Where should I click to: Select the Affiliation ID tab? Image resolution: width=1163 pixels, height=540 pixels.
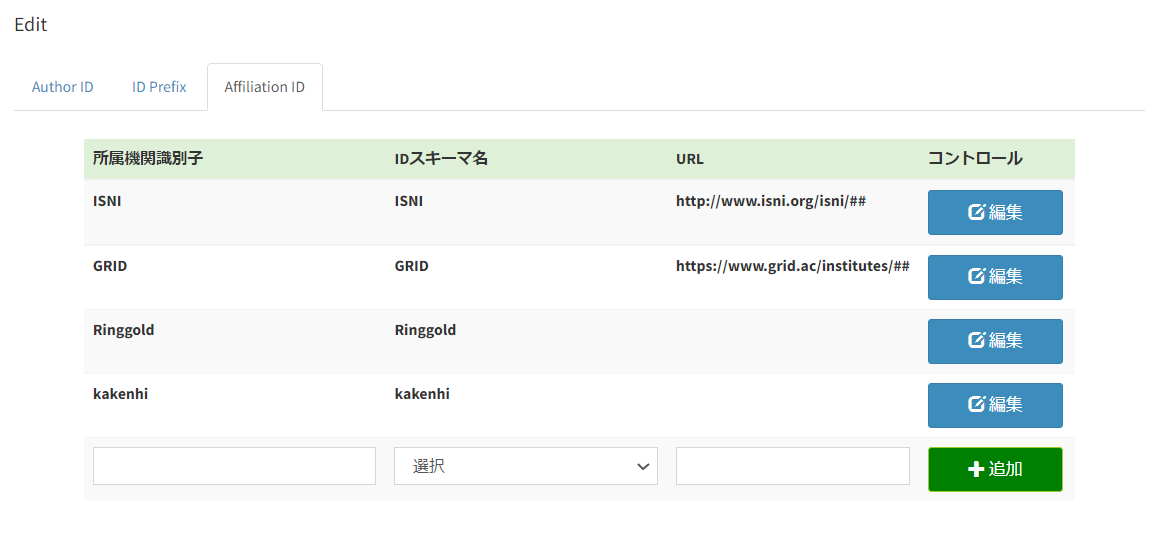(264, 87)
